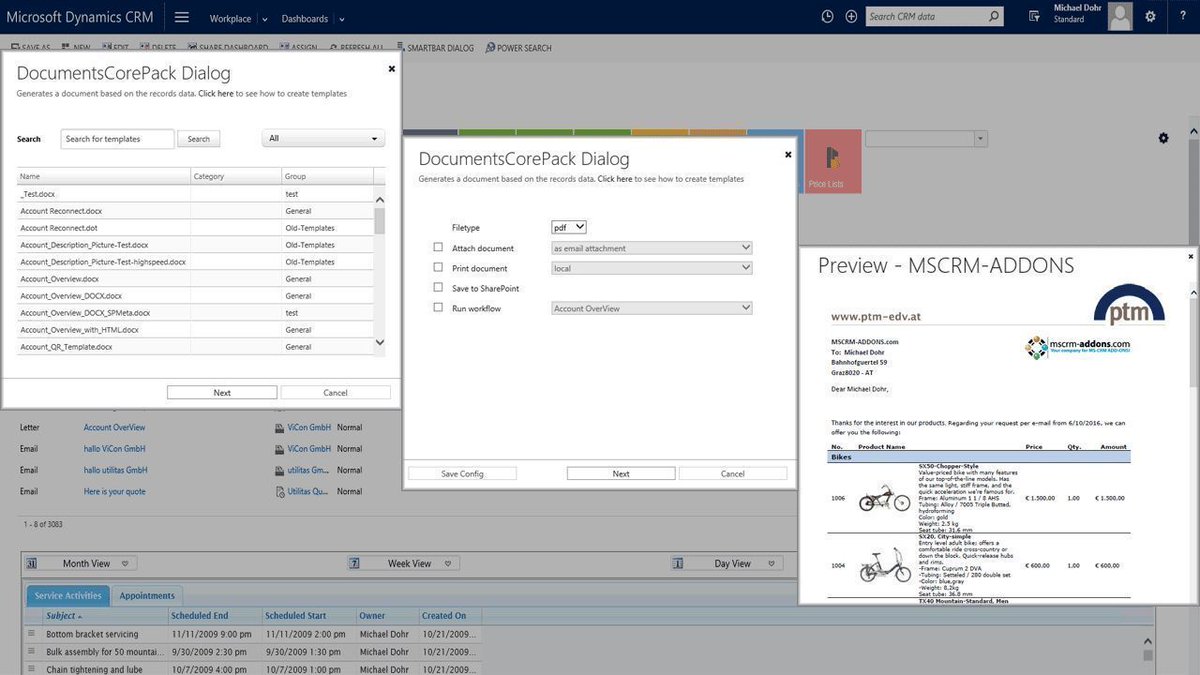The image size is (1200, 675).
Task: Click the magnifier icon in CRM search
Action: pos(994,16)
